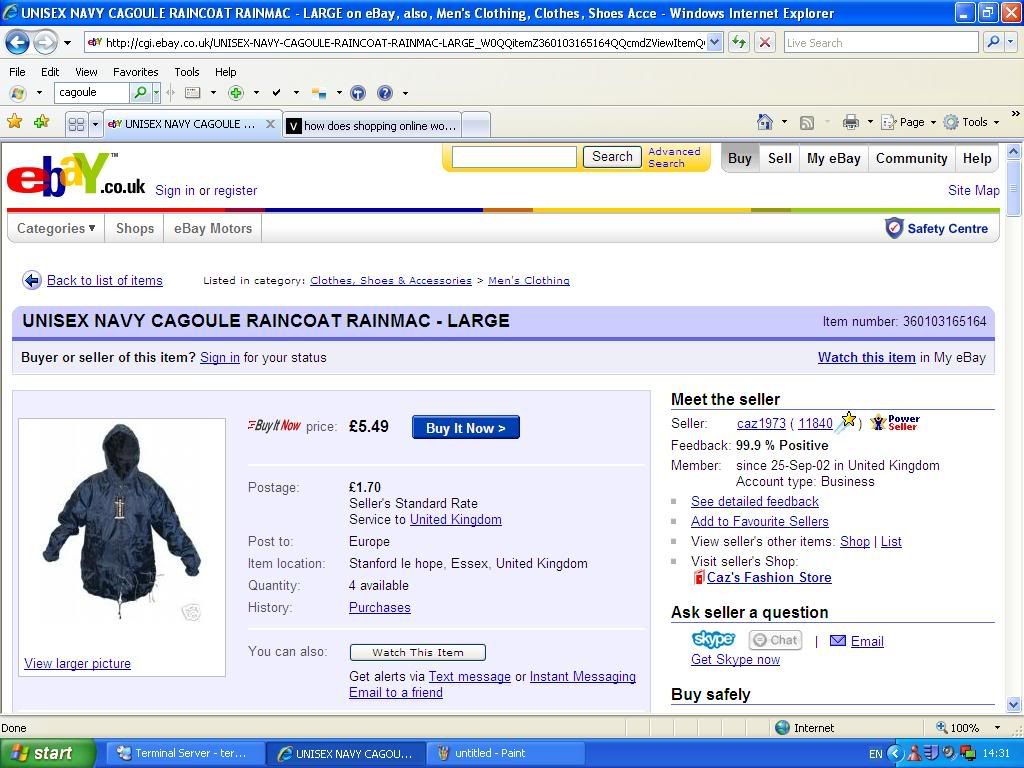
Task: Click the Back to list blue arrow icon
Action: click(x=31, y=280)
